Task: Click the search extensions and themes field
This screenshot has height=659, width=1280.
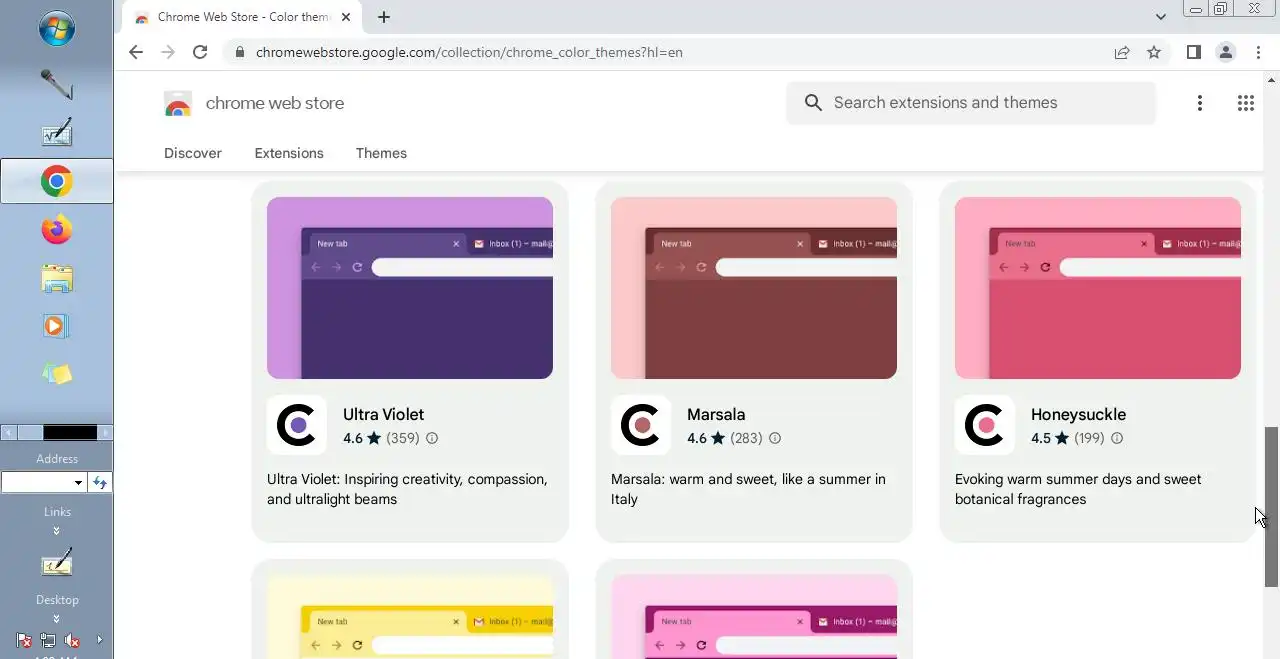Action: point(970,103)
